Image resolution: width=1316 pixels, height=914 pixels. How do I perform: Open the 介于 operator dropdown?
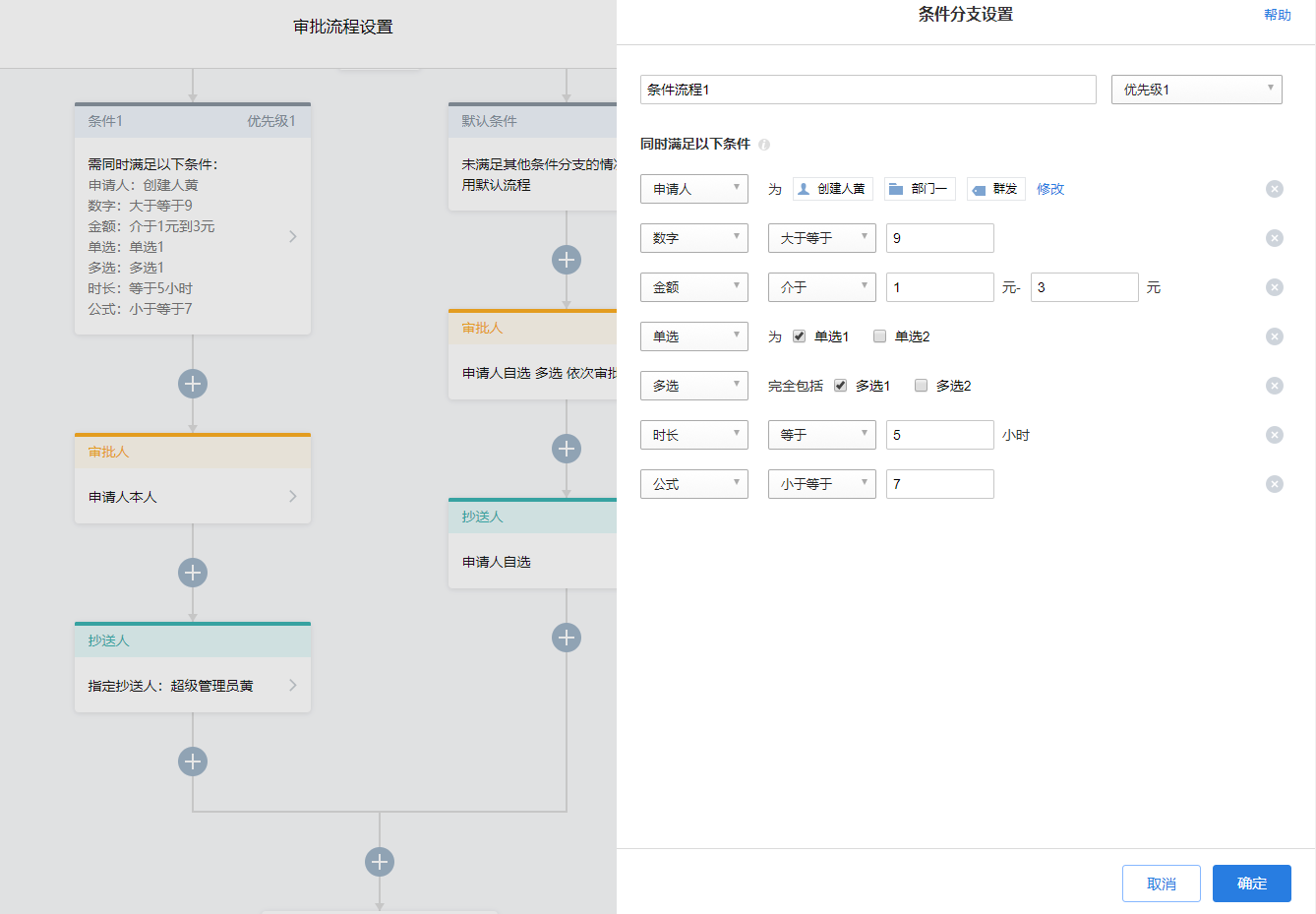[x=822, y=287]
